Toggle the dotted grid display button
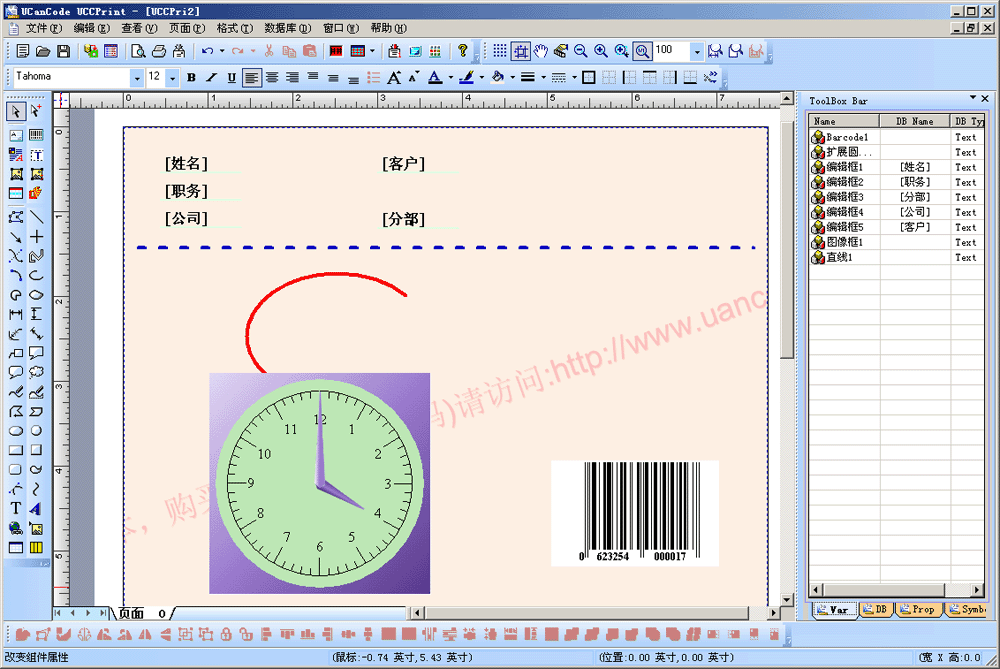 (x=500, y=51)
